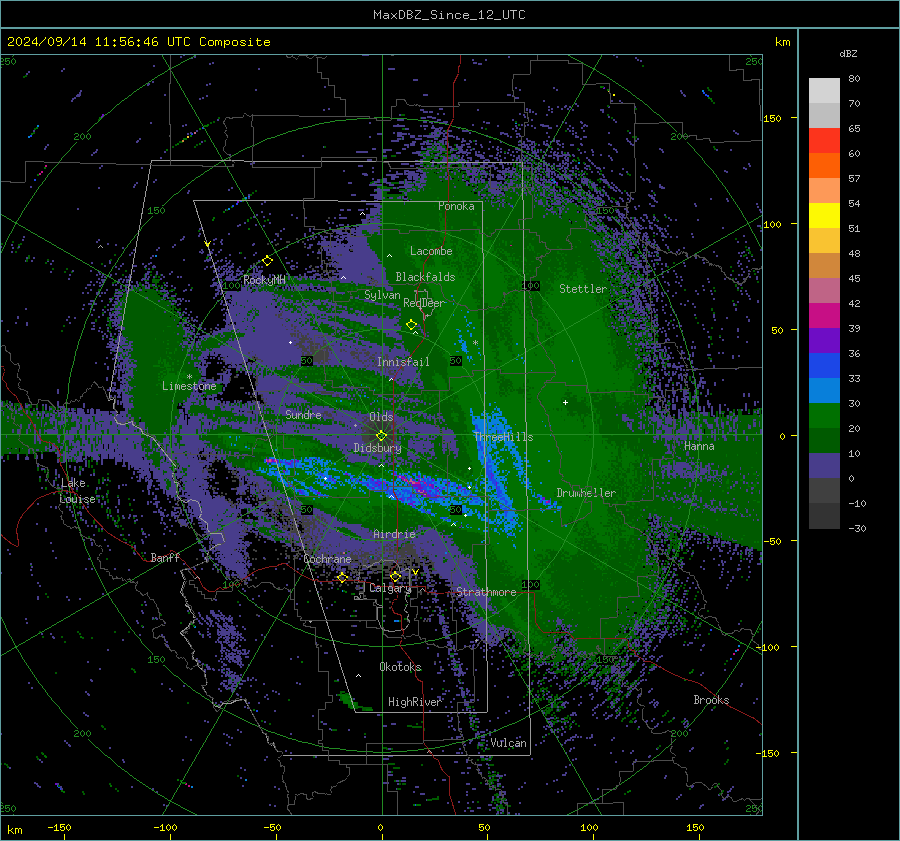This screenshot has height=841, width=900.
Task: Pick the lightest gray 70-80 dBZ swatch
Action: click(824, 91)
